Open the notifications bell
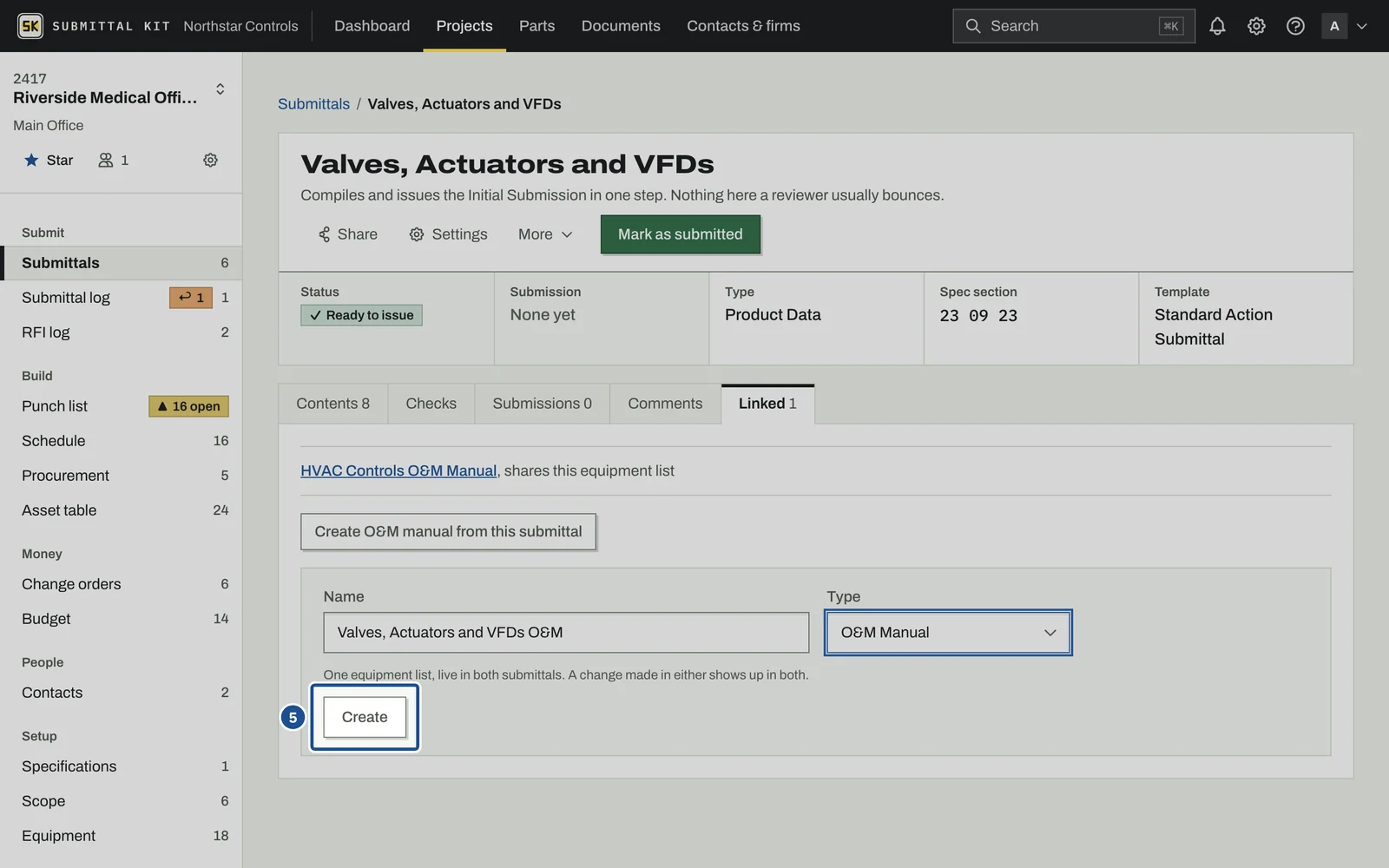This screenshot has width=1389, height=868. tap(1217, 26)
